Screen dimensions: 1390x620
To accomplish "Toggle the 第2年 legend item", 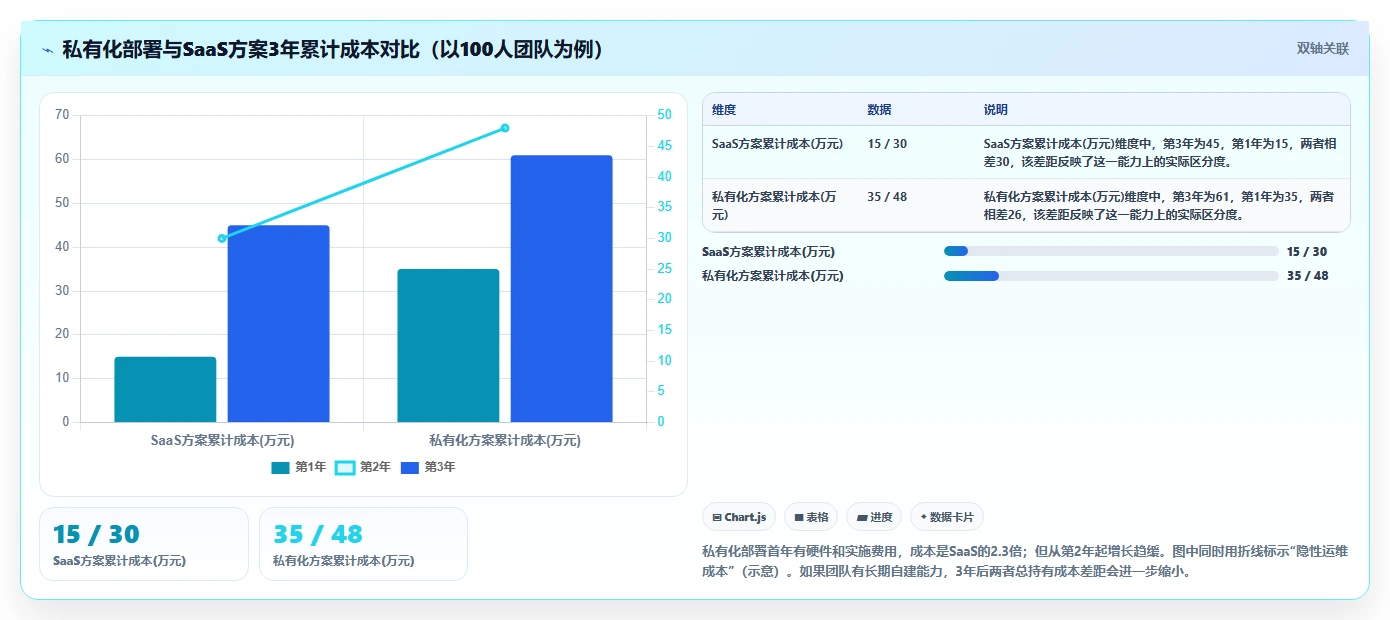I will [363, 467].
